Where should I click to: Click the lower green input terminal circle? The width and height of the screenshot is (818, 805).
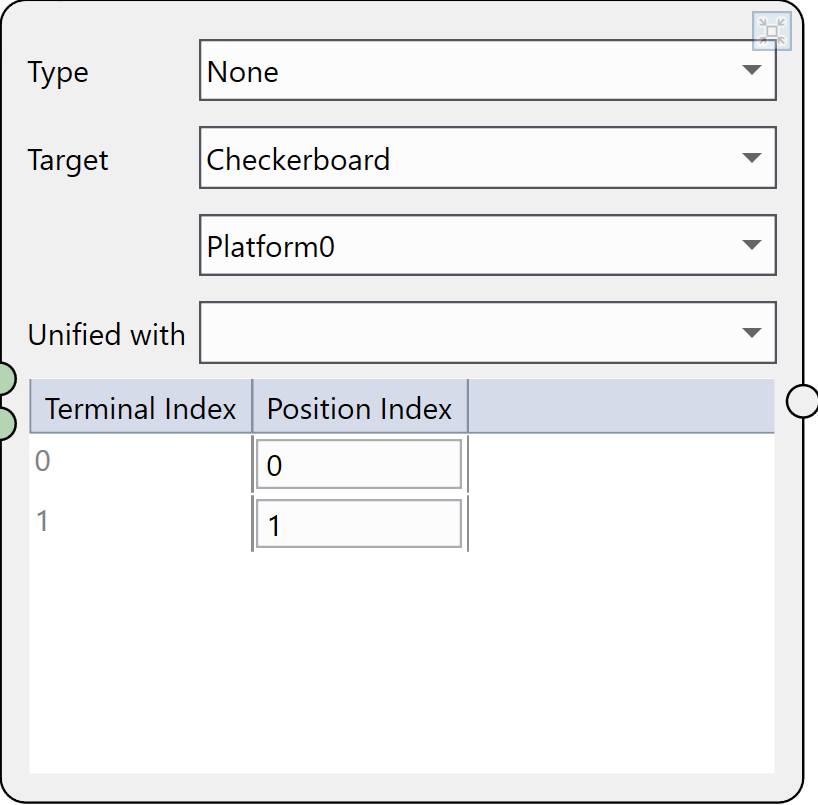5,423
